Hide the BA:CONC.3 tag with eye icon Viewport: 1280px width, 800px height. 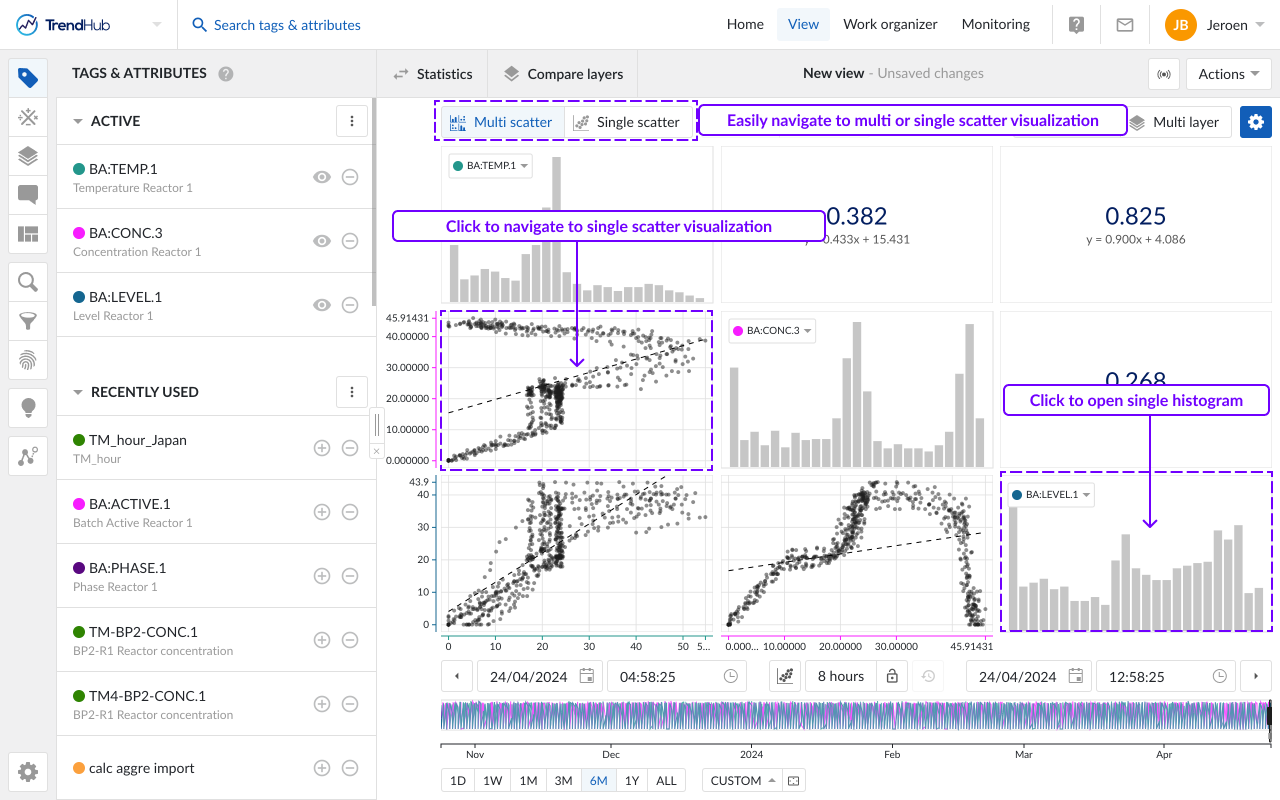click(321, 241)
